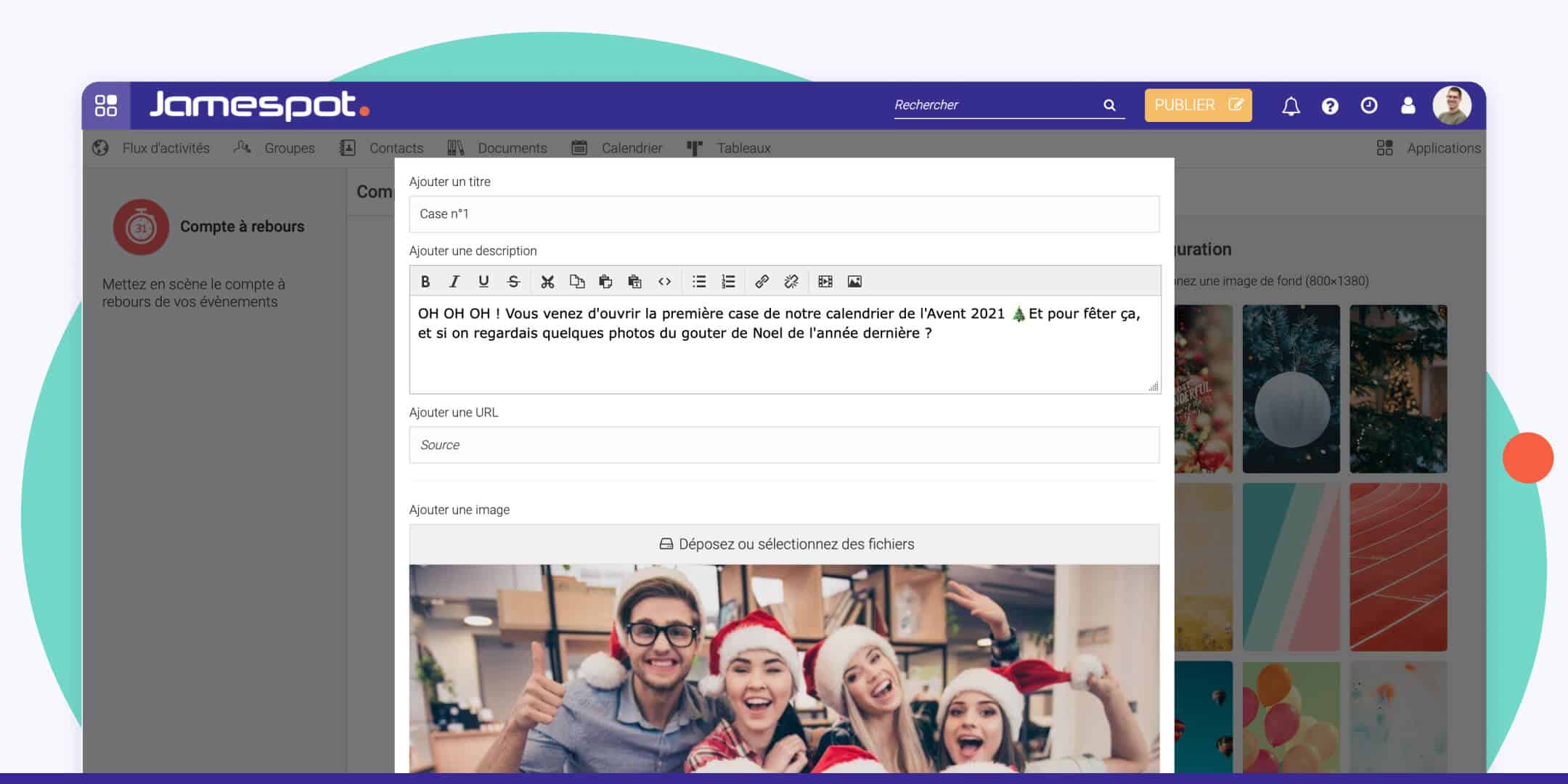Click the Source URL input field
This screenshot has height=784, width=1568.
[784, 445]
